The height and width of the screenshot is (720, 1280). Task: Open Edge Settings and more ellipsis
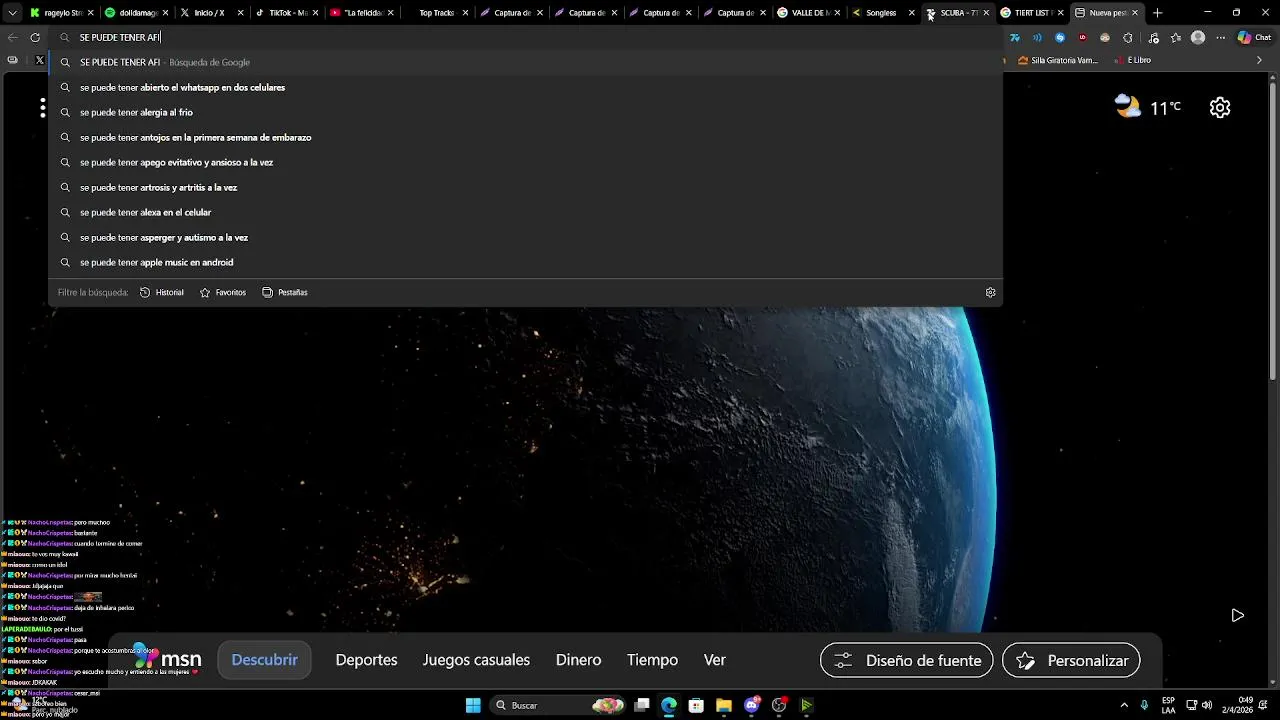coord(1219,38)
